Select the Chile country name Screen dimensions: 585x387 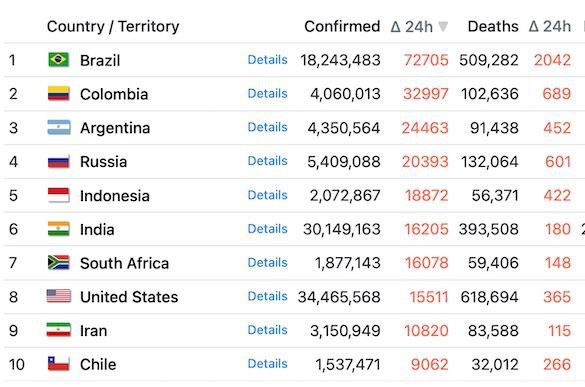pyautogui.click(x=98, y=364)
